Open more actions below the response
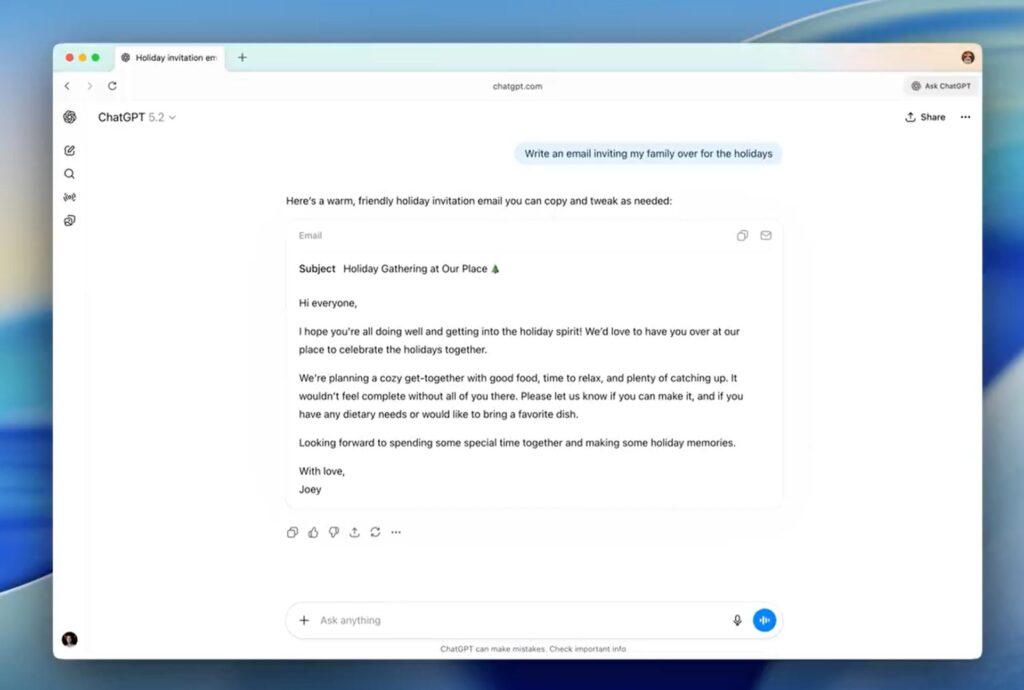The height and width of the screenshot is (690, 1024). click(396, 532)
